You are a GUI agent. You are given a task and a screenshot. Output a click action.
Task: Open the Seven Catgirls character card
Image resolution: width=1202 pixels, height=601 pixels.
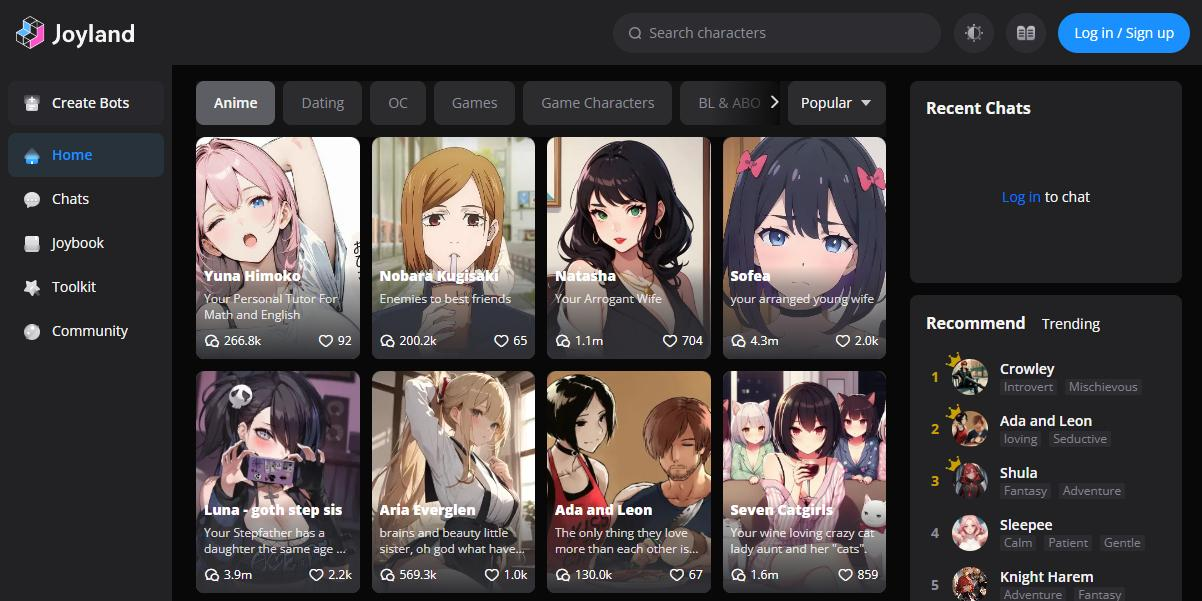click(805, 482)
